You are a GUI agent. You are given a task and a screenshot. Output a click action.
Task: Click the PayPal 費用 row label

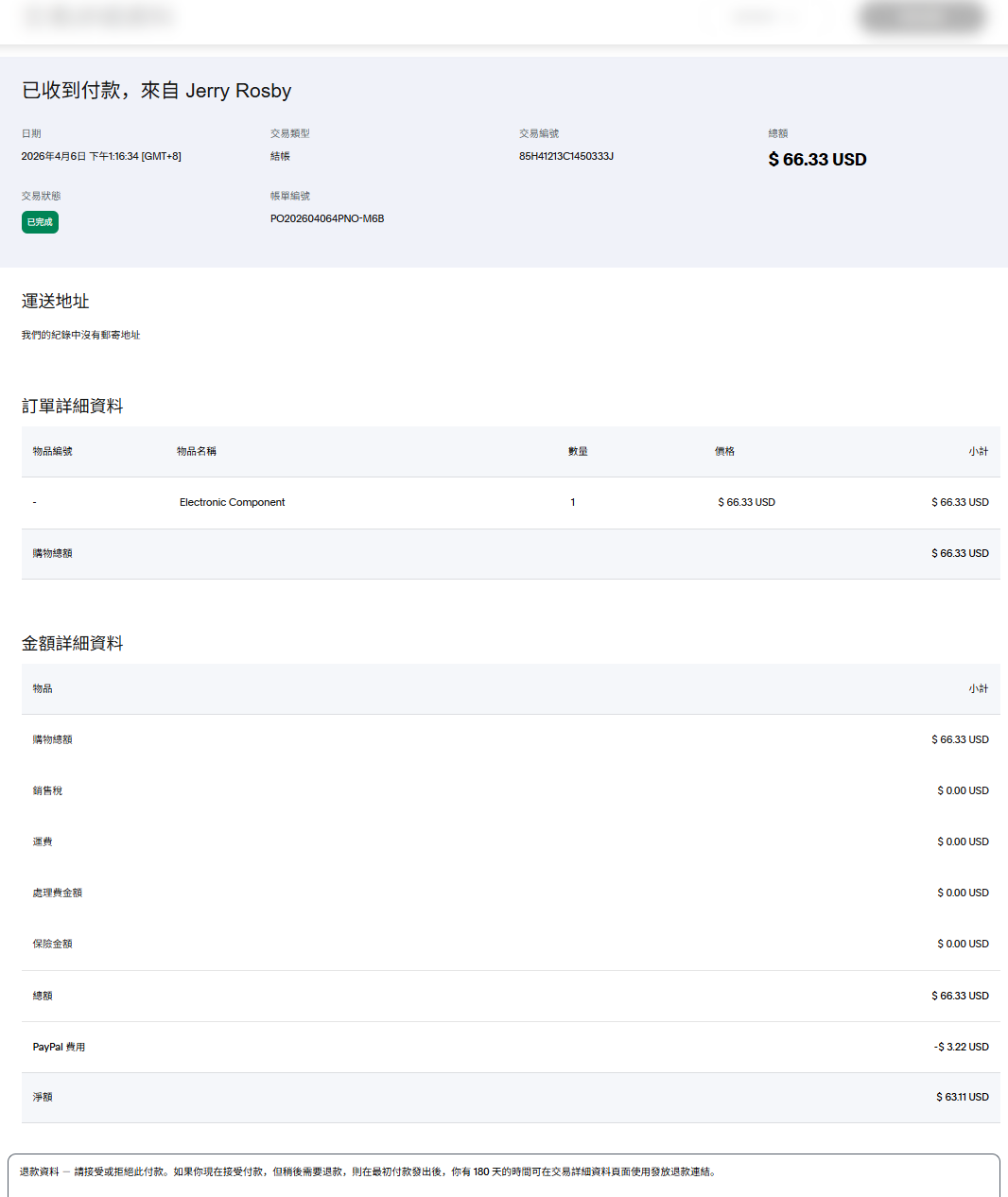click(x=59, y=1047)
